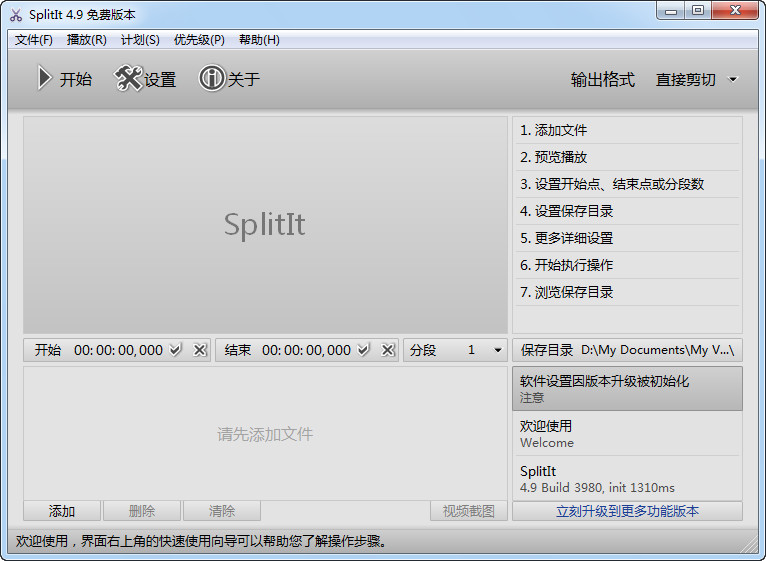
Task: Clear start time with X icon
Action: (200, 350)
